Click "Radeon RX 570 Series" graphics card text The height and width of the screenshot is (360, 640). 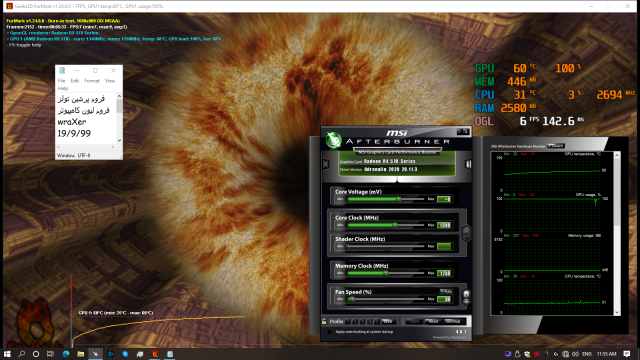(x=389, y=161)
